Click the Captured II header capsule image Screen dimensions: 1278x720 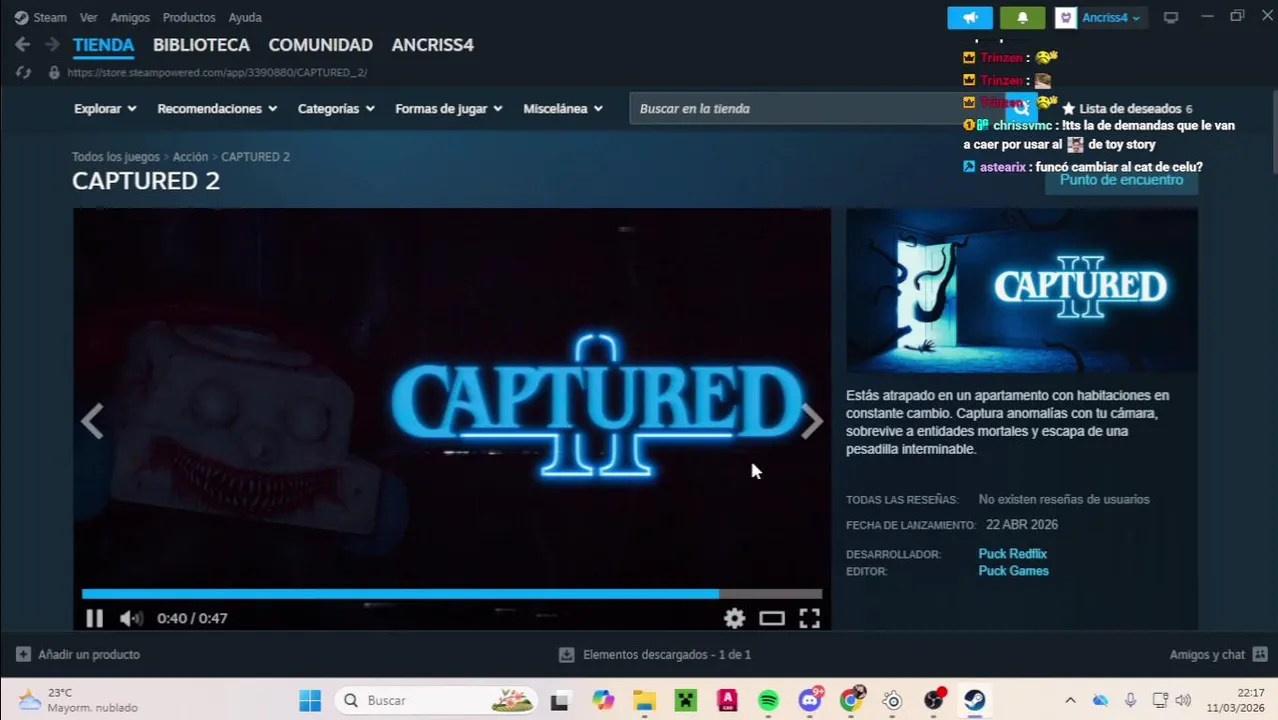[1021, 290]
